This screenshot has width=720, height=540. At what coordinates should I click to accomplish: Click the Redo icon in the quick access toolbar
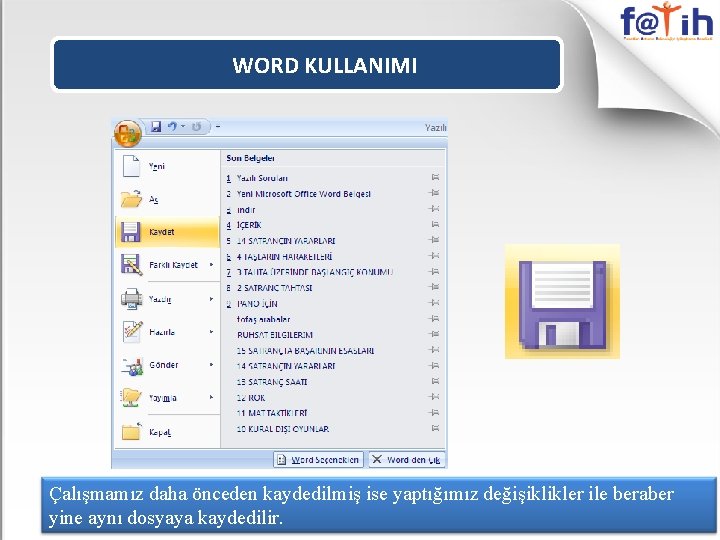coord(197,127)
